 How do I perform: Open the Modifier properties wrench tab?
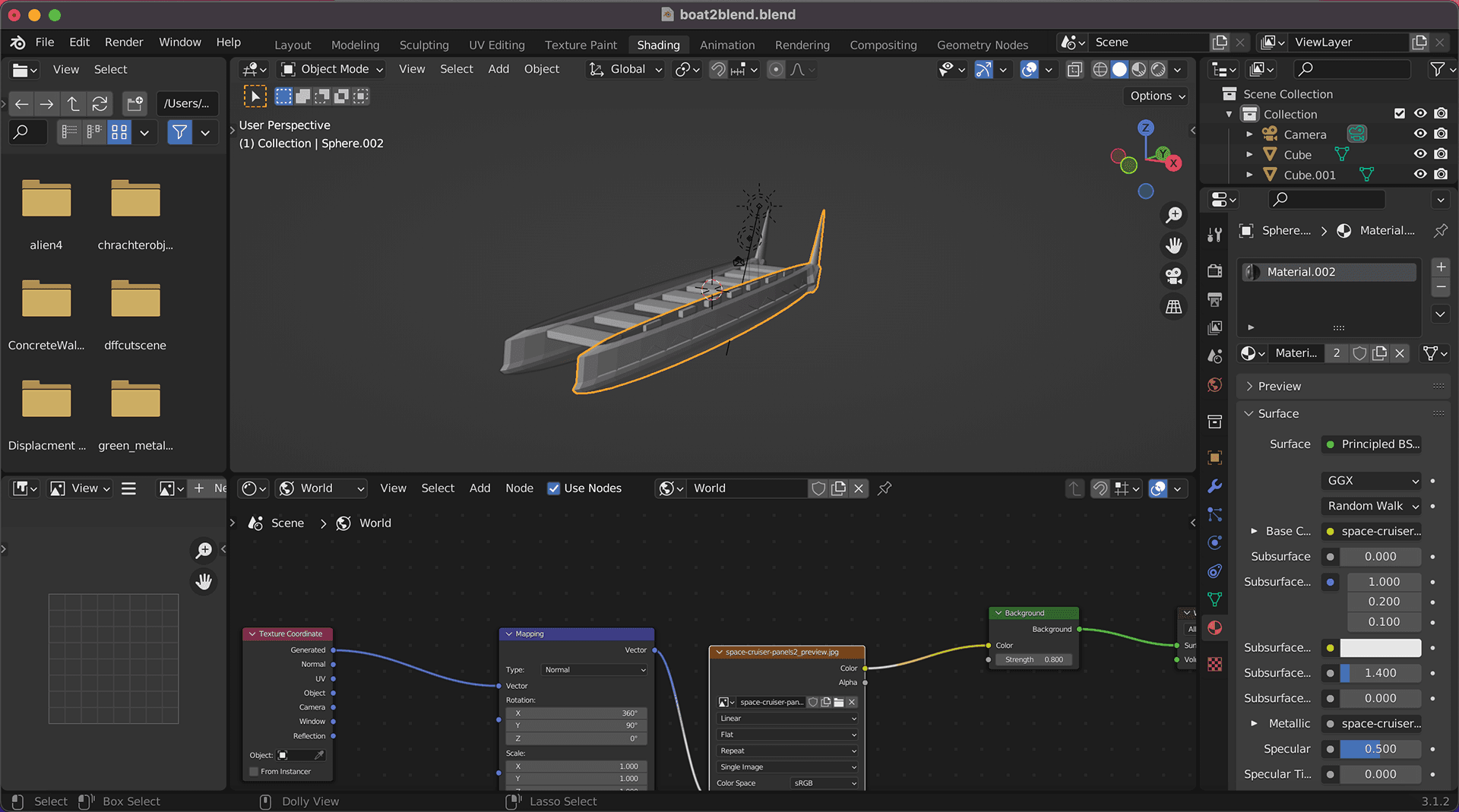[x=1214, y=486]
